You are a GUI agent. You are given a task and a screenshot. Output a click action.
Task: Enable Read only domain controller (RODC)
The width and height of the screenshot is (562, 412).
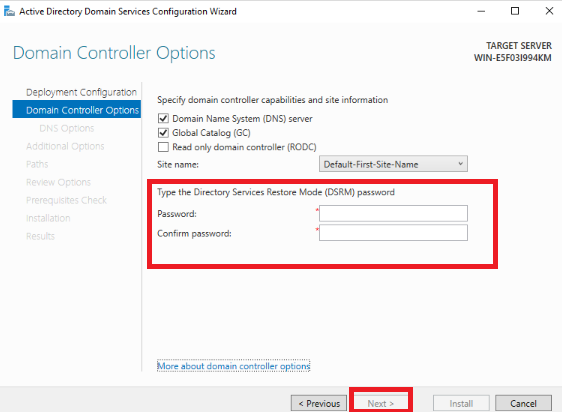(163, 147)
